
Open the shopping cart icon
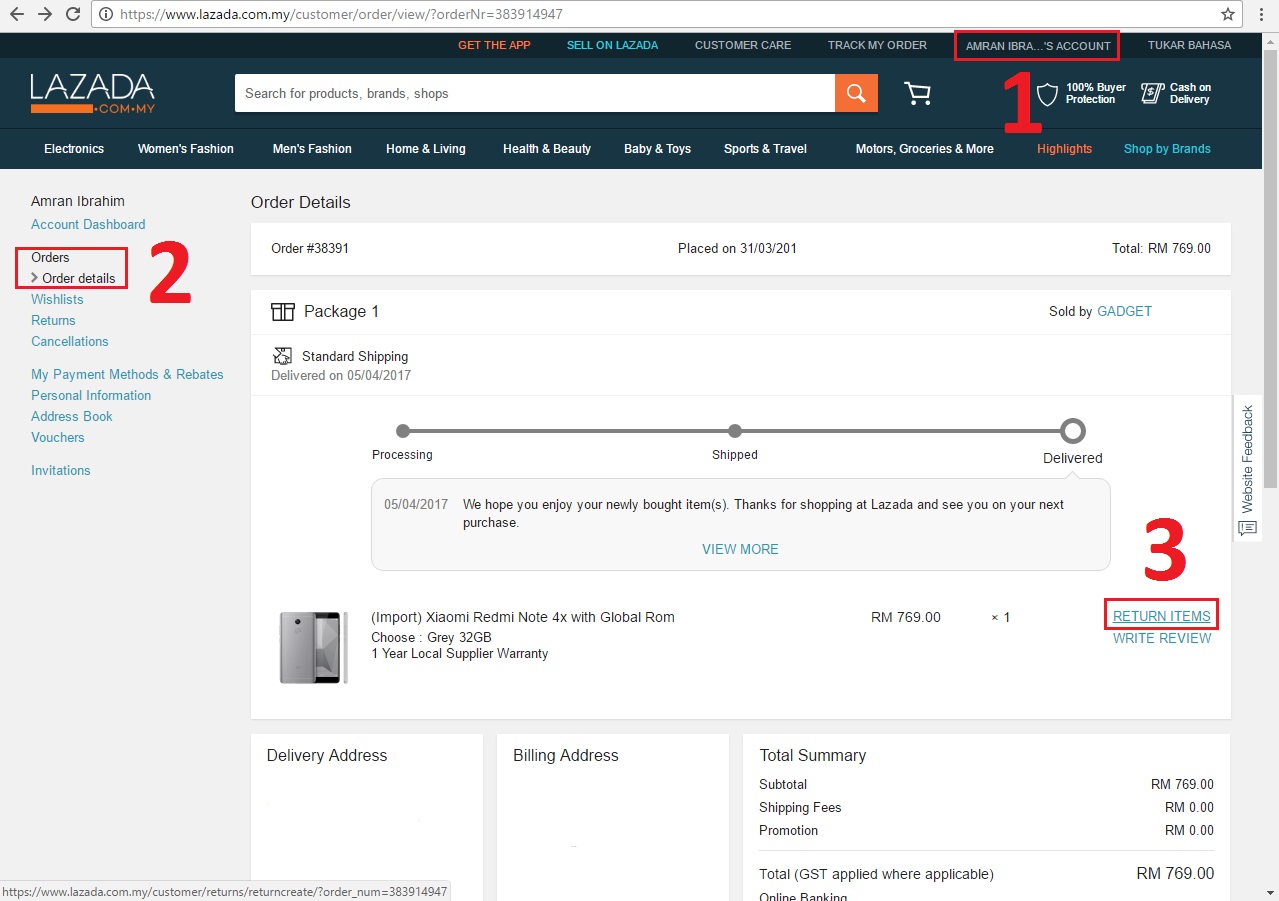917,93
